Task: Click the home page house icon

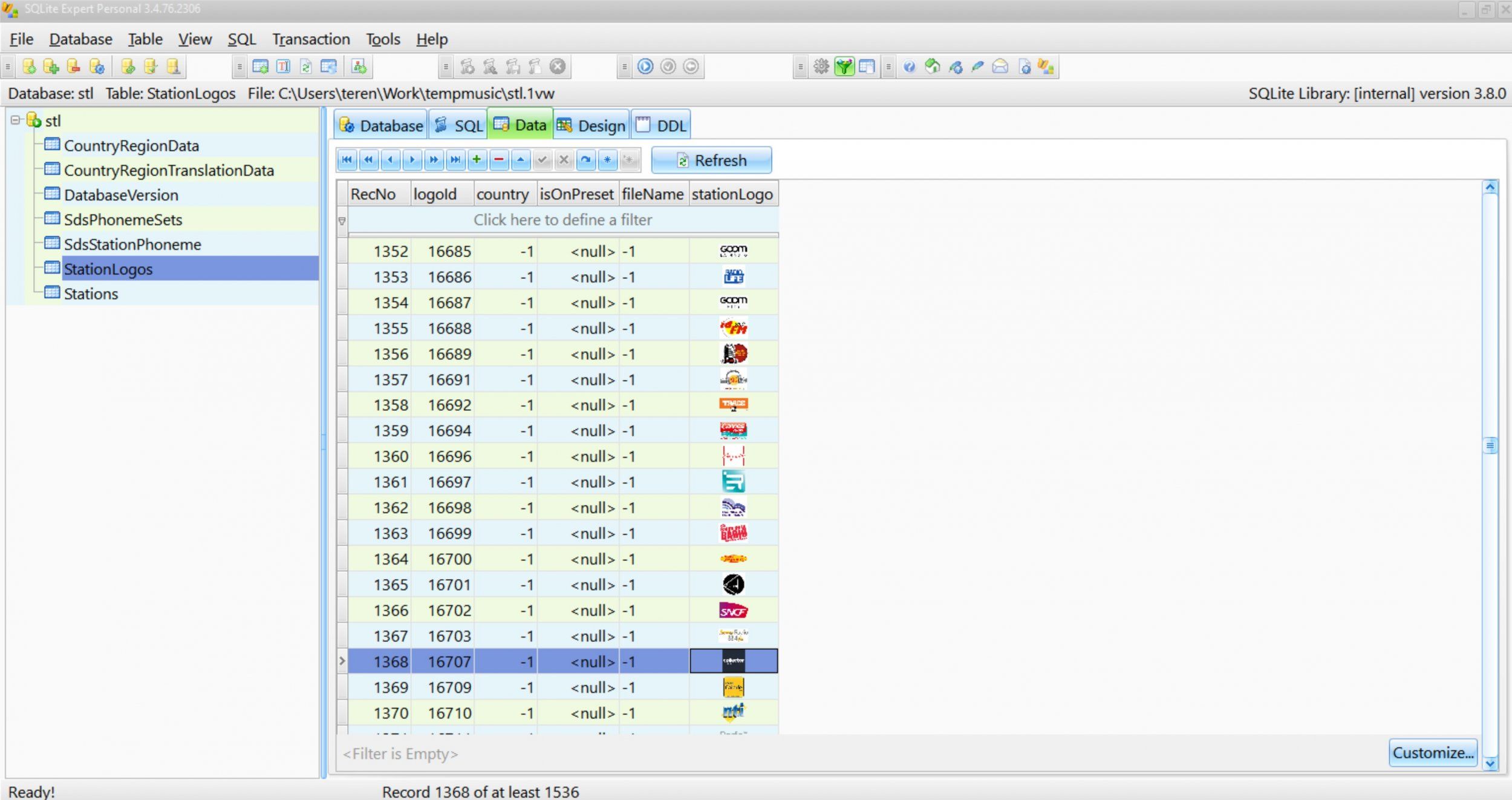Action: (933, 67)
